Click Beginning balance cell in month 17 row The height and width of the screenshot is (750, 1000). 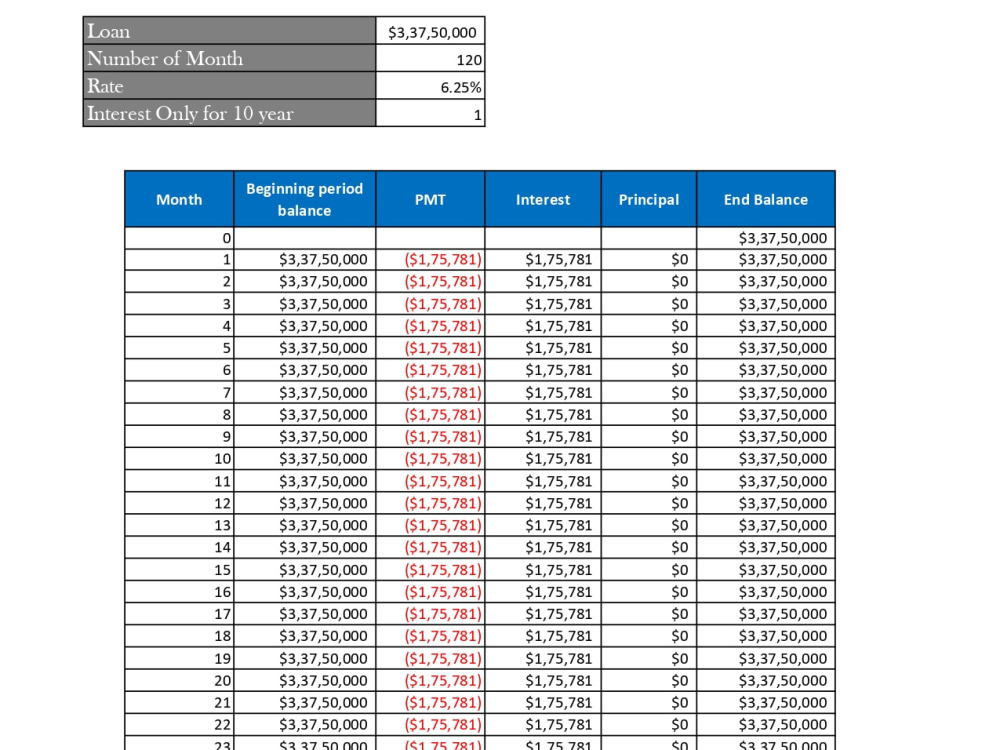(305, 614)
